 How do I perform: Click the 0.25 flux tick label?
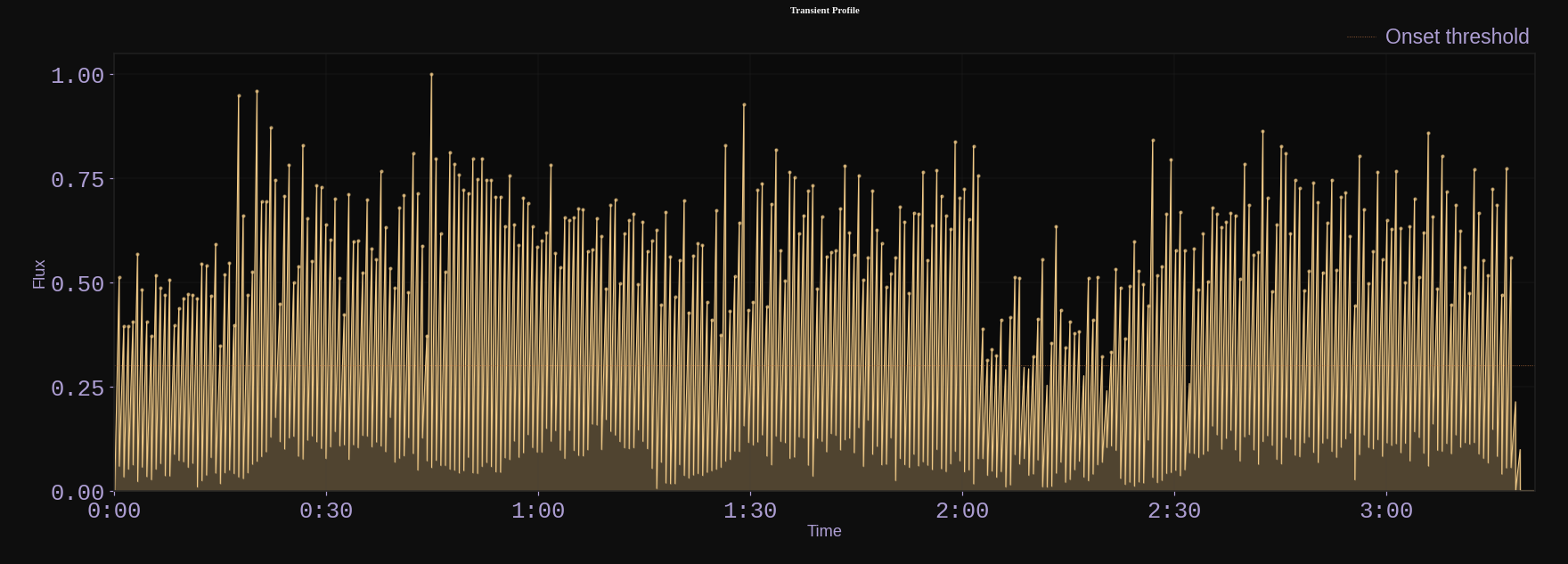(78, 388)
